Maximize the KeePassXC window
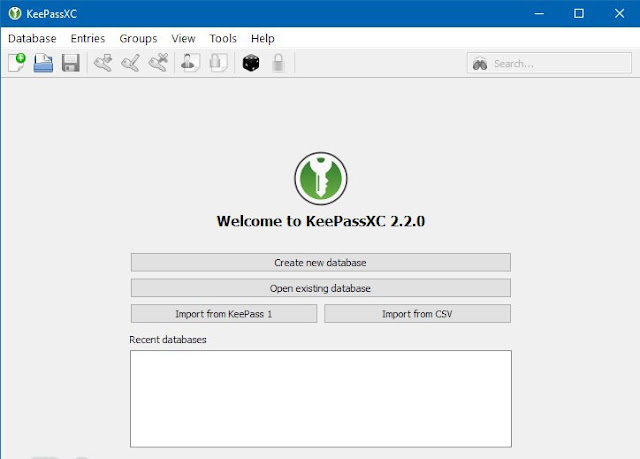 [x=579, y=13]
